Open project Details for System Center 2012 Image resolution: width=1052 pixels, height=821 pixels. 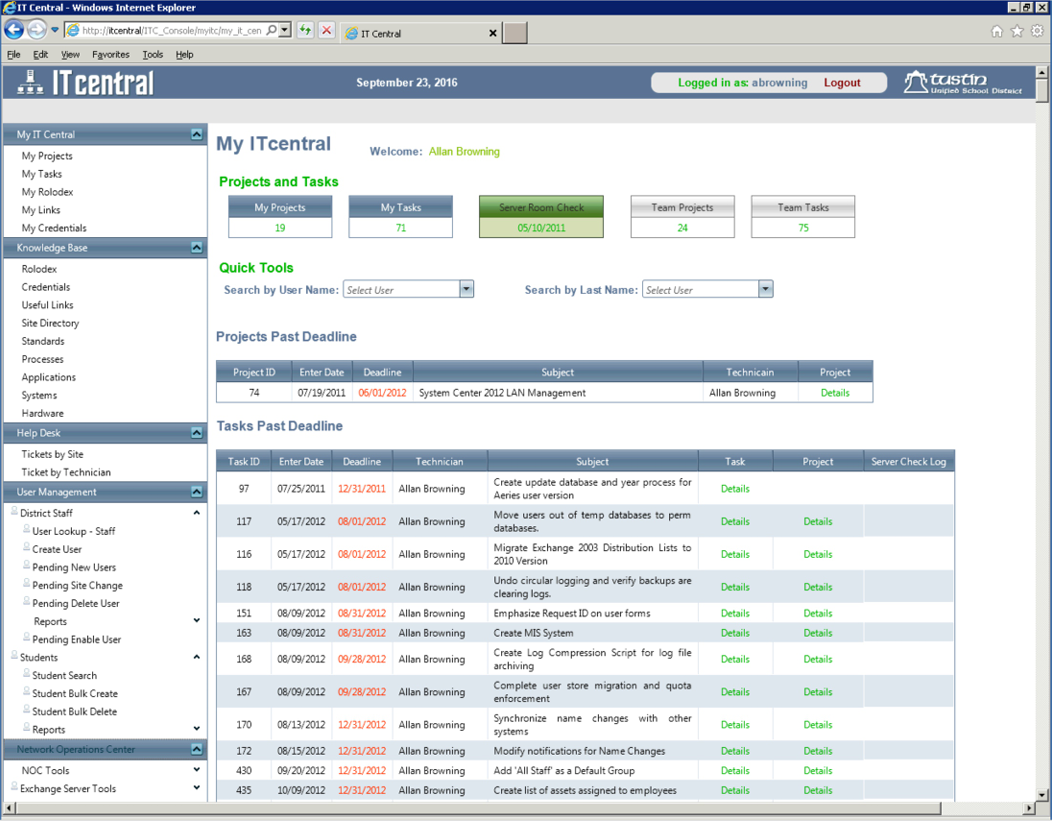[x=835, y=393]
